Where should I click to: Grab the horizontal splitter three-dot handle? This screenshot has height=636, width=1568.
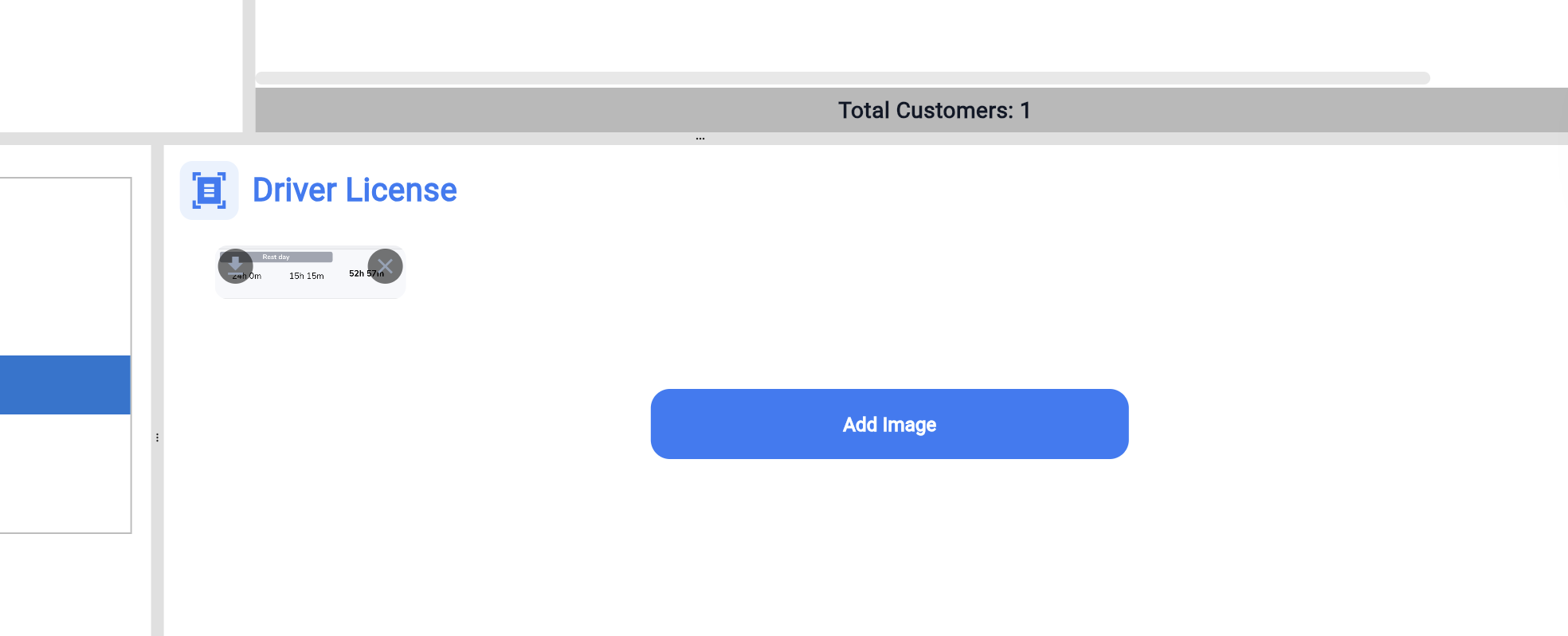(700, 139)
